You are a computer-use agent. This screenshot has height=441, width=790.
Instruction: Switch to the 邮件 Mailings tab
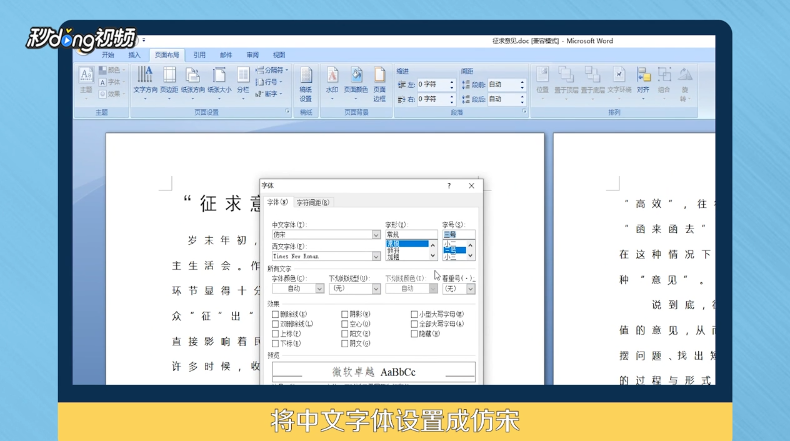pos(226,55)
